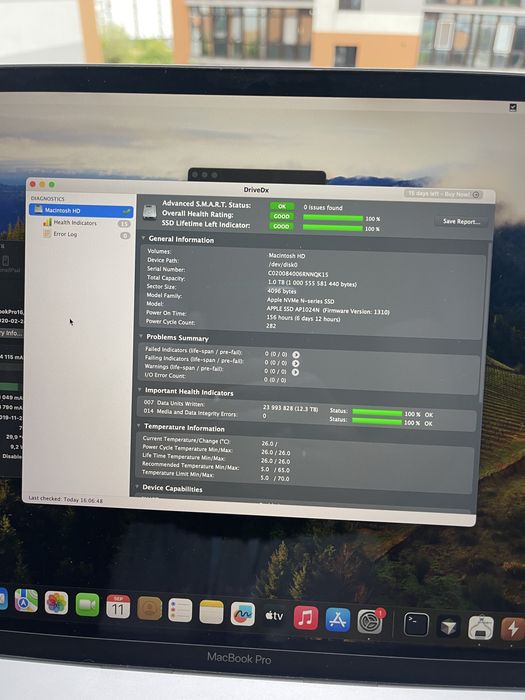The width and height of the screenshot is (525, 700).
Task: Click the 15 badge beside Health Indicators
Action: (x=124, y=224)
